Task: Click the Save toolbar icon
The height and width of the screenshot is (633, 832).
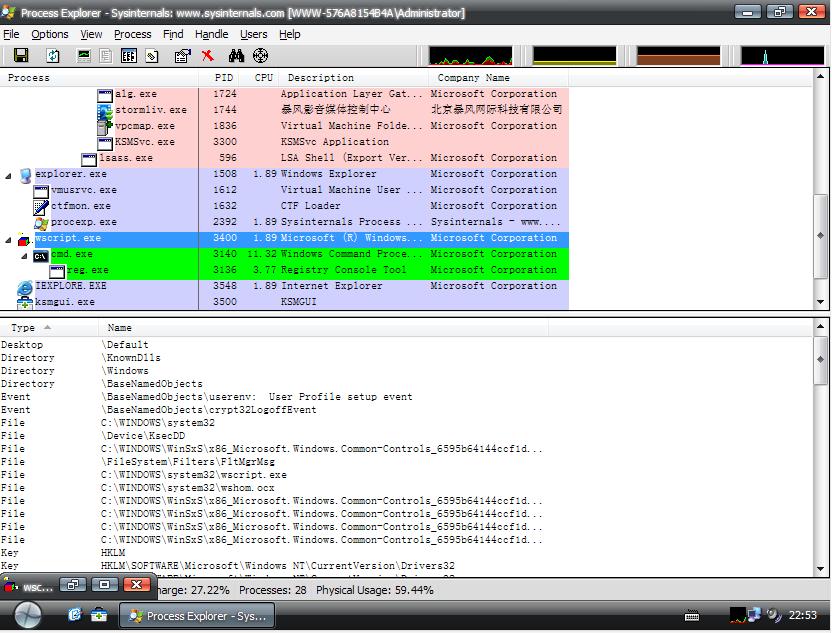Action: pyautogui.click(x=21, y=56)
